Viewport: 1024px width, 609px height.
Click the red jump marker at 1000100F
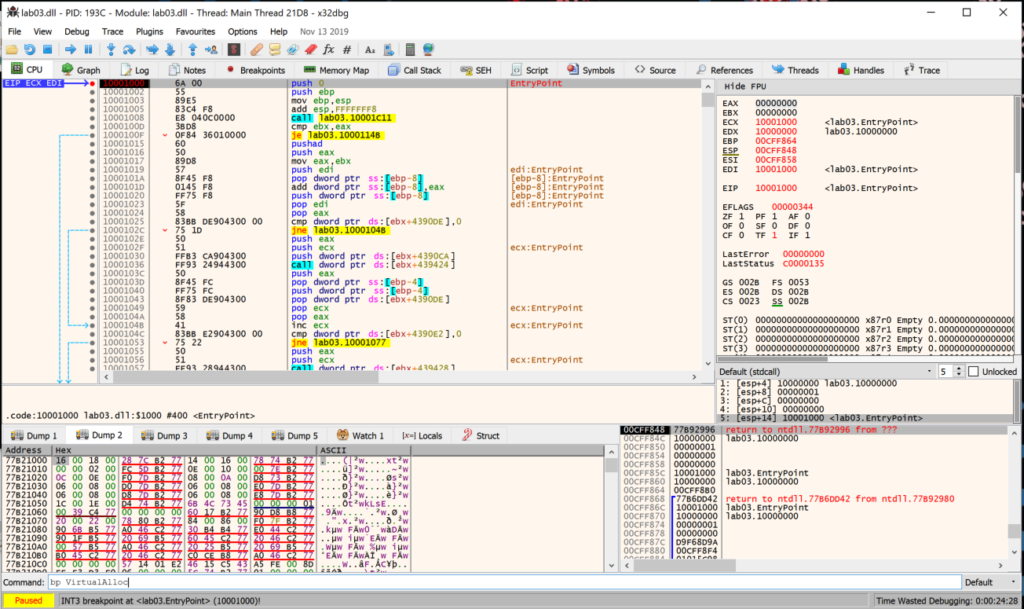tap(165, 135)
